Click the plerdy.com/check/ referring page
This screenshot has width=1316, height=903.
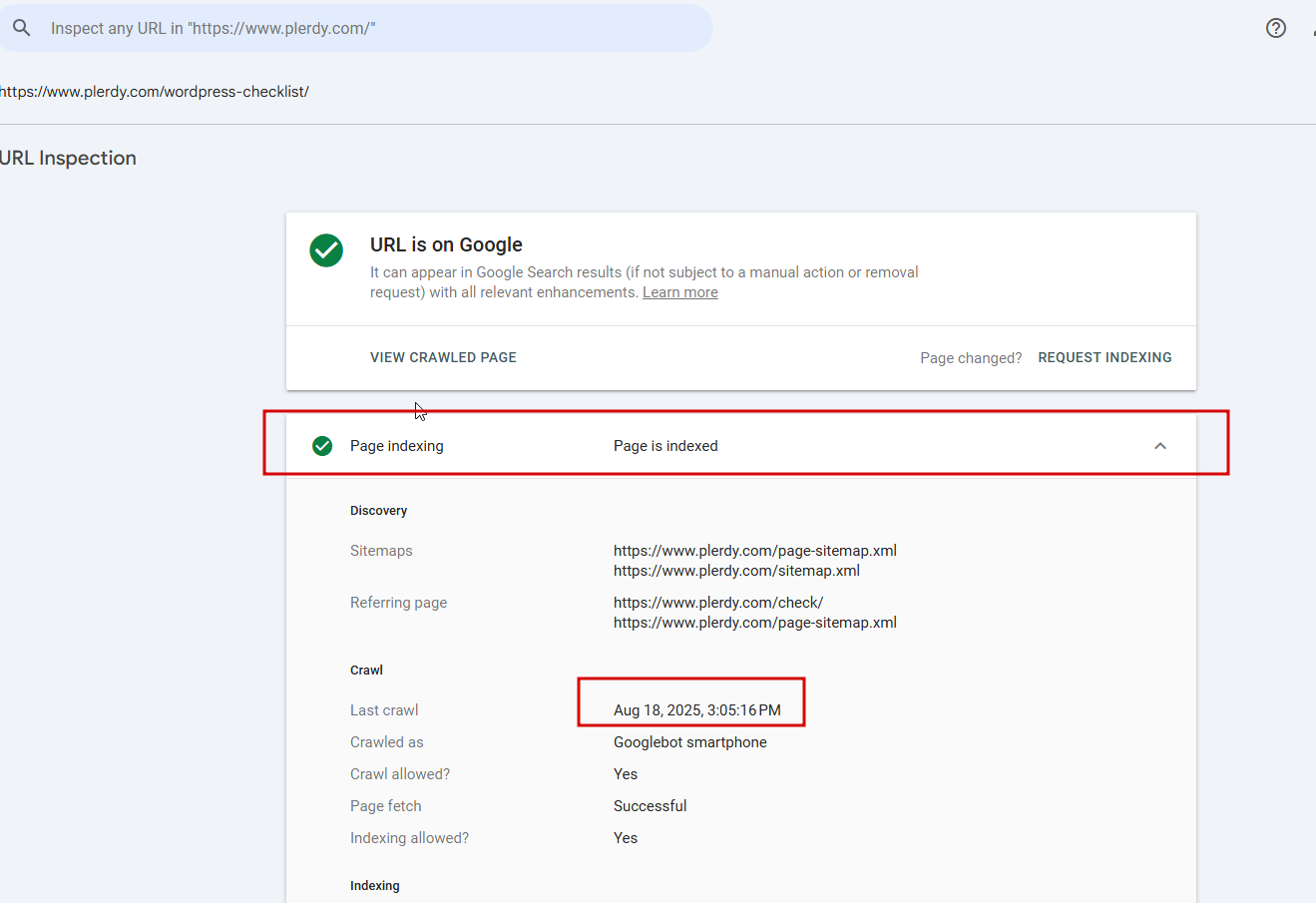[718, 603]
